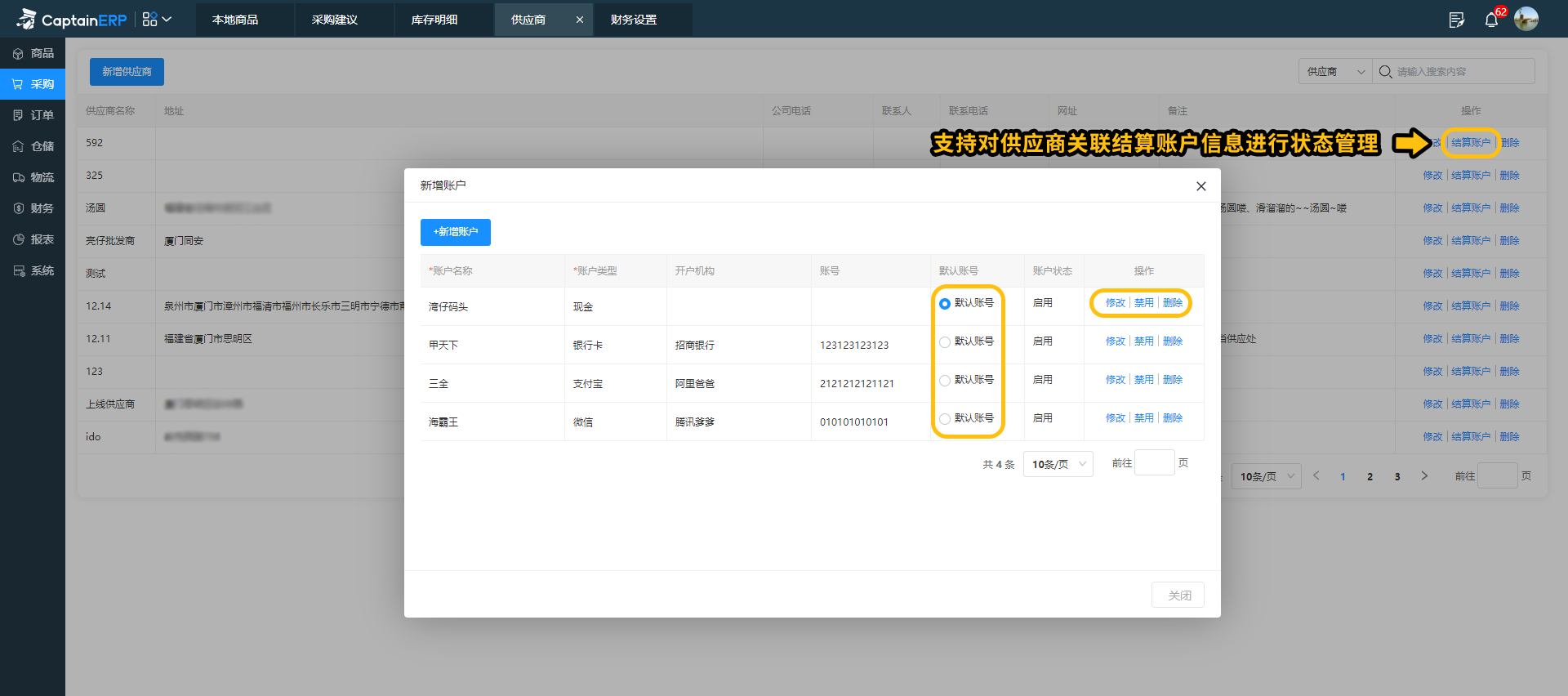Click the 前往 page input in dialog

pos(1155,463)
